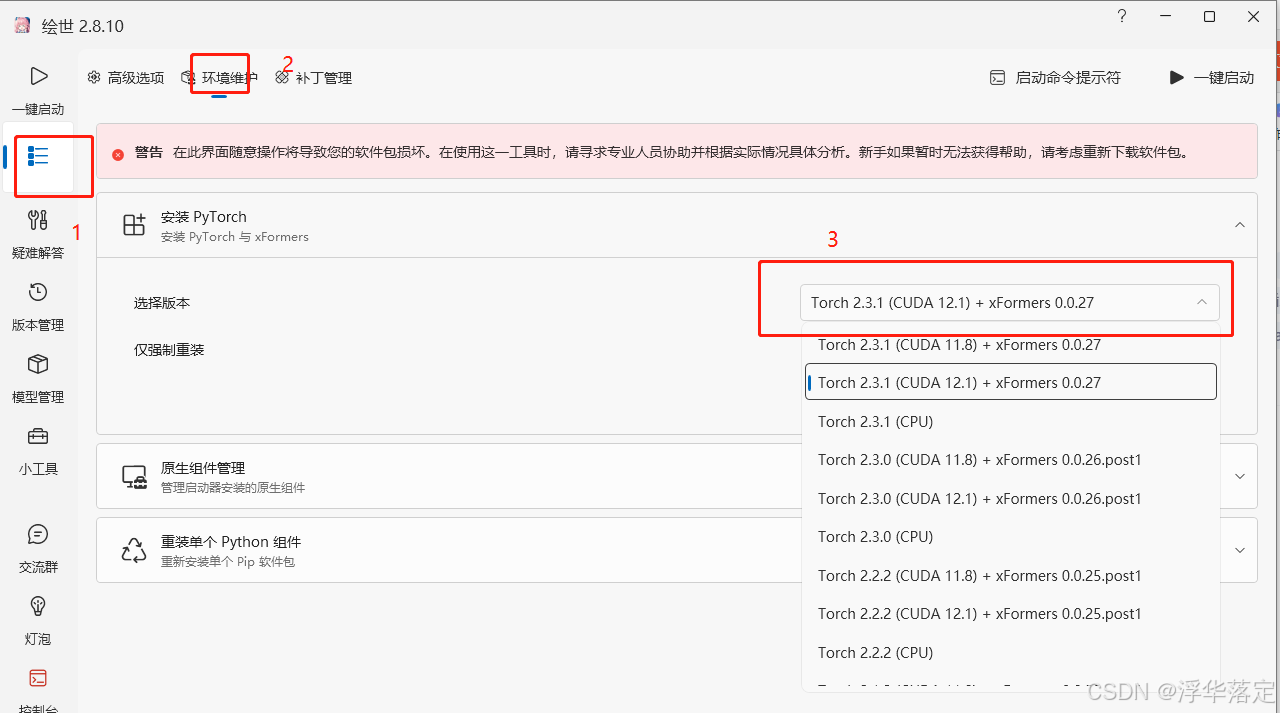Switch to 补丁管理 tab
Screen dimensions: 1280x713
313,77
